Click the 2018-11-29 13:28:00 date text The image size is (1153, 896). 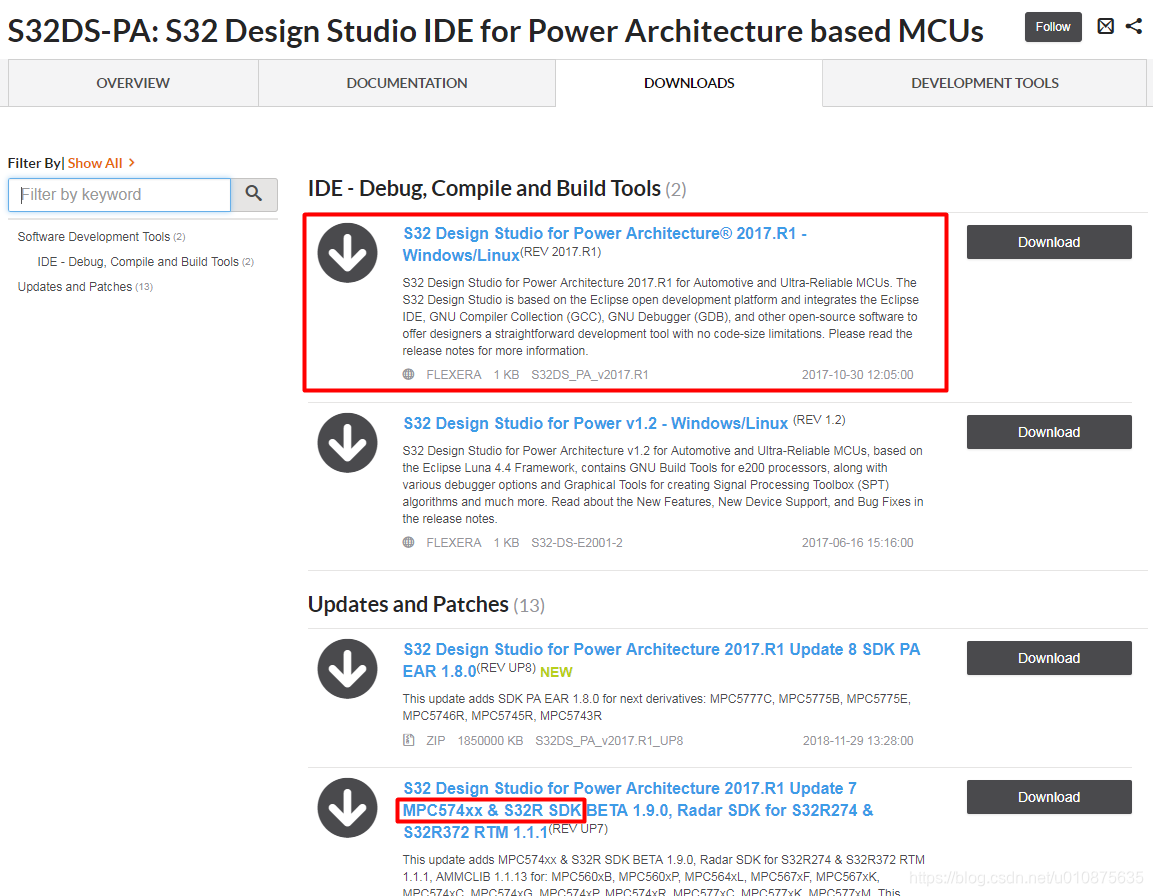click(858, 740)
